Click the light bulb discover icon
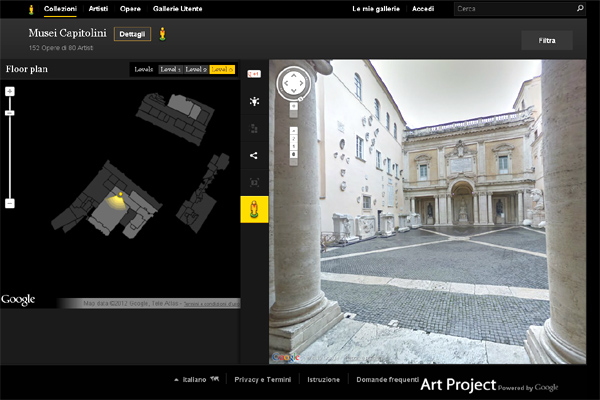This screenshot has height=400, width=600. (254, 101)
